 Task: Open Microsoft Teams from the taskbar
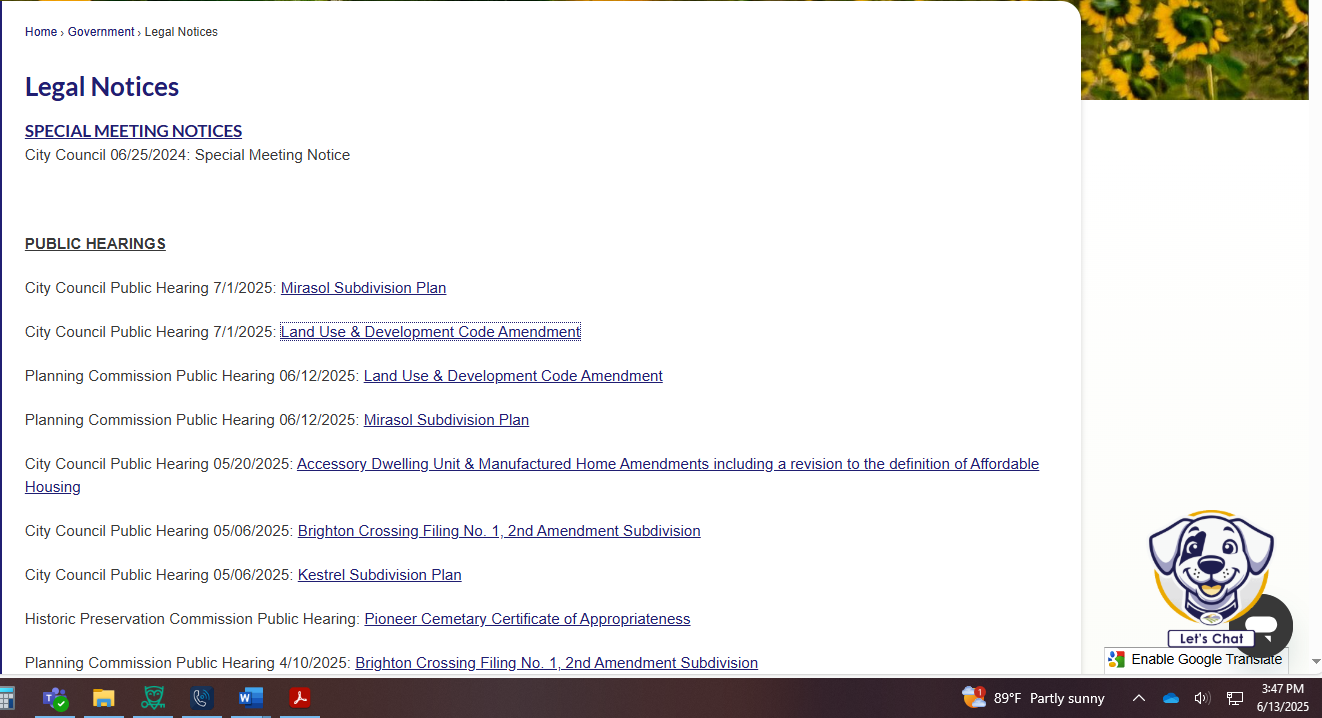(55, 698)
